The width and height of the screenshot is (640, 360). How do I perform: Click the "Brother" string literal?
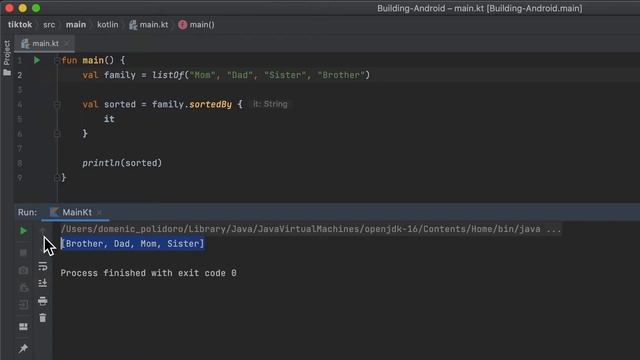[341, 75]
